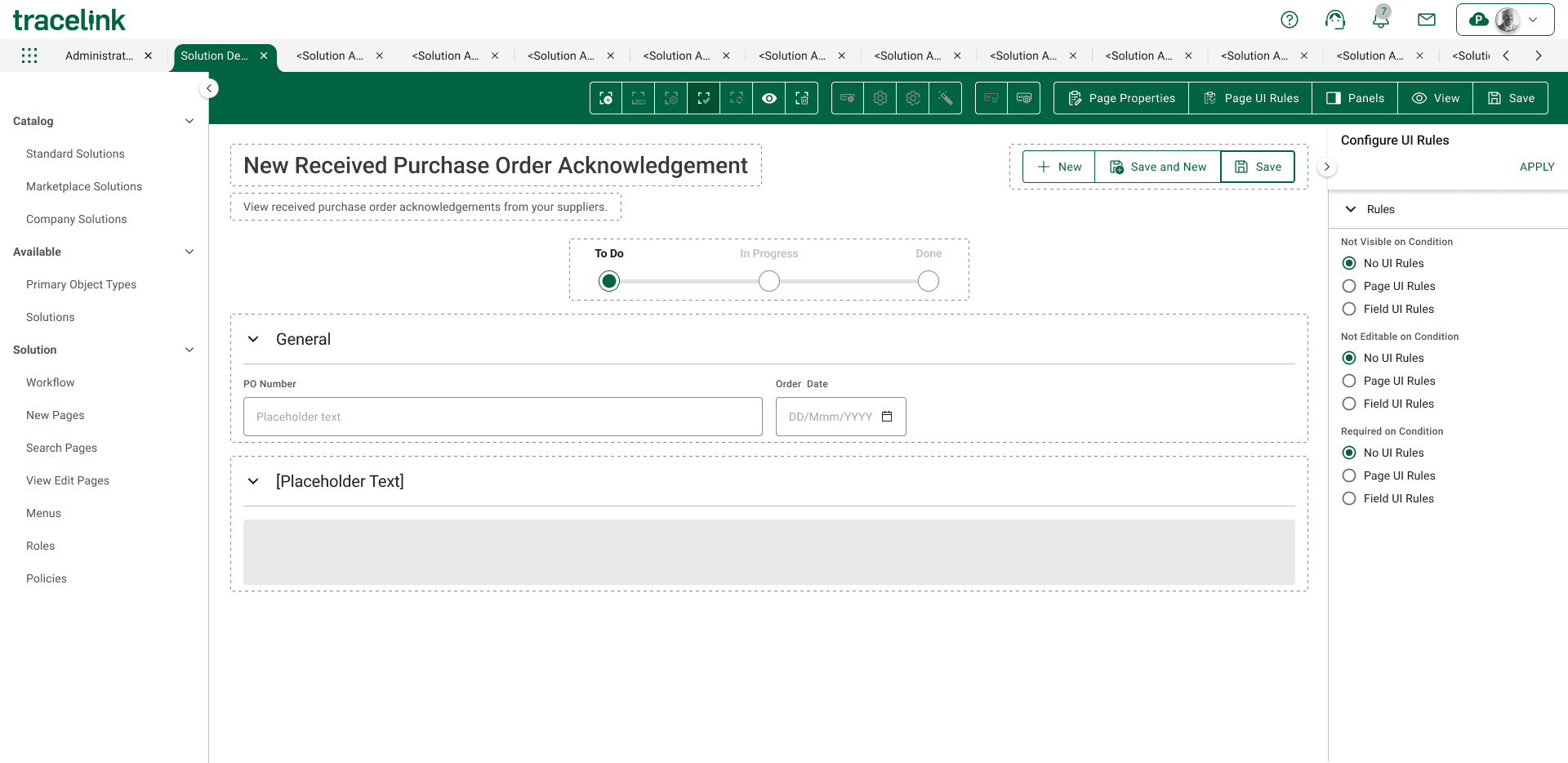The width and height of the screenshot is (1568, 763).
Task: Collapse the Available sidebar section
Action: tap(189, 252)
